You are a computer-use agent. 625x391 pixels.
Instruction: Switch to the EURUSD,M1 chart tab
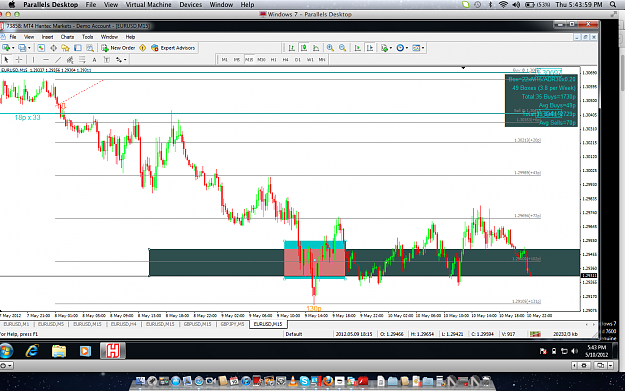point(16,324)
